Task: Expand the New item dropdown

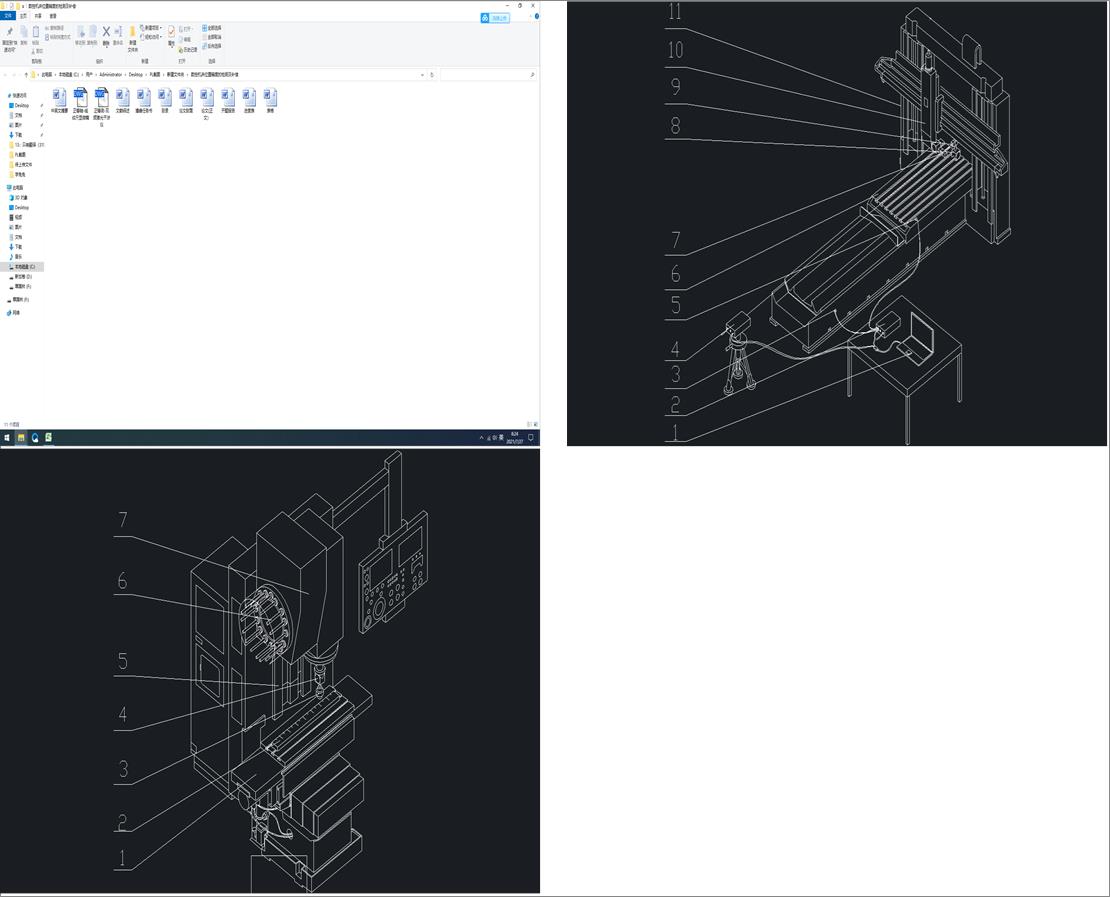Action: [x=151, y=28]
